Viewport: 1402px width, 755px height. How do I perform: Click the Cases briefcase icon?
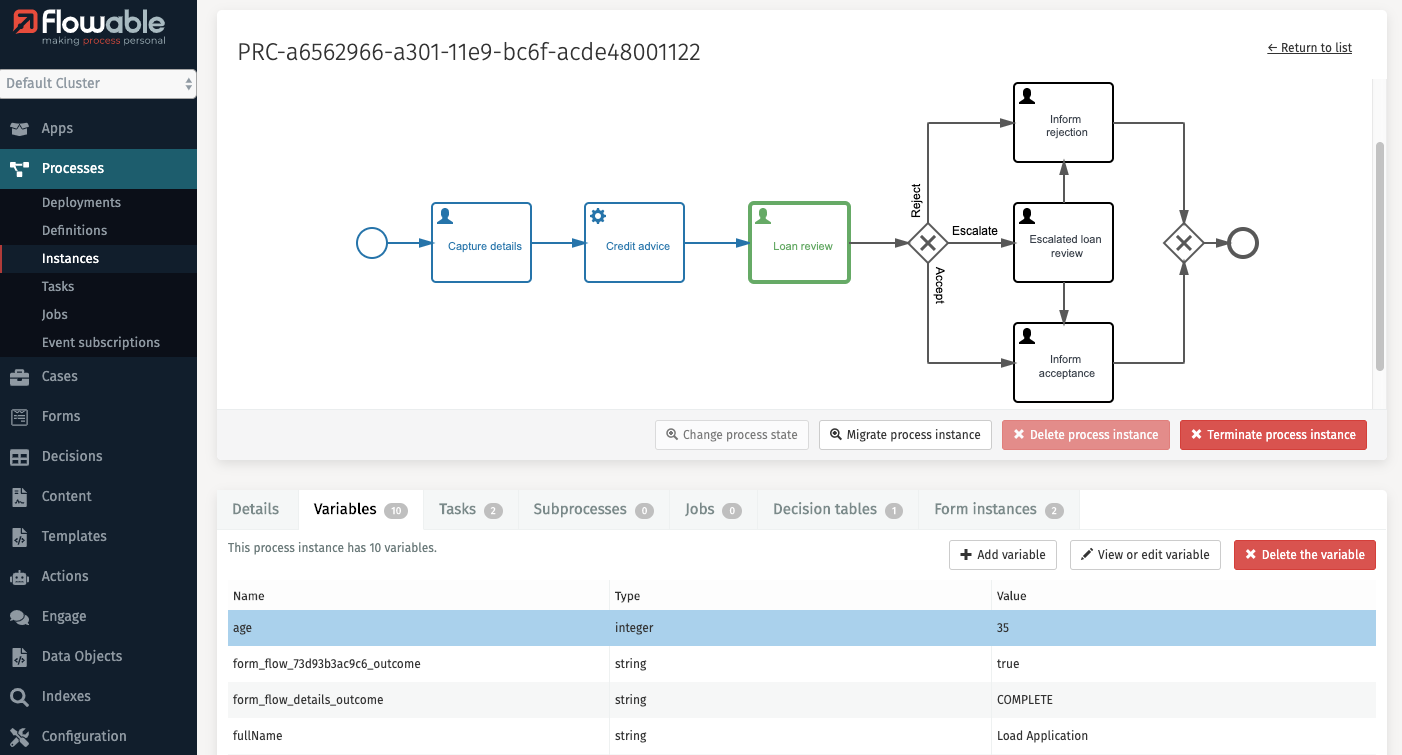point(19,377)
